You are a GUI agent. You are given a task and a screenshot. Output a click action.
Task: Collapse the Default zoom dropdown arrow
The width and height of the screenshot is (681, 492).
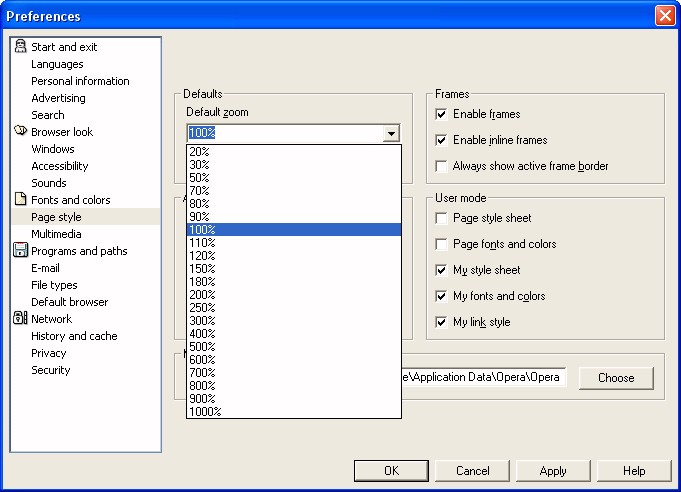[391, 133]
